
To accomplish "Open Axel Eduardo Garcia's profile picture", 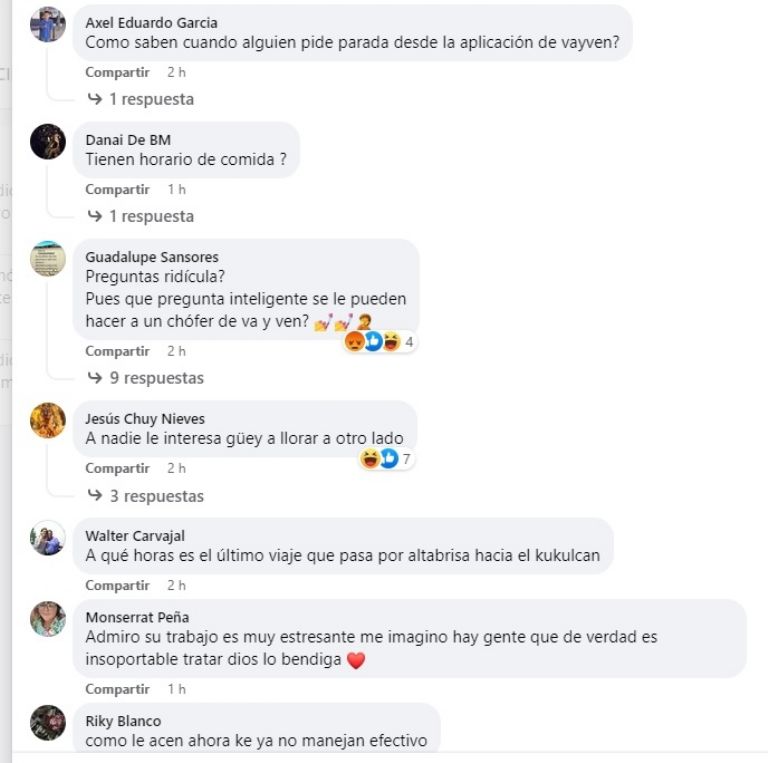I will (x=48, y=24).
